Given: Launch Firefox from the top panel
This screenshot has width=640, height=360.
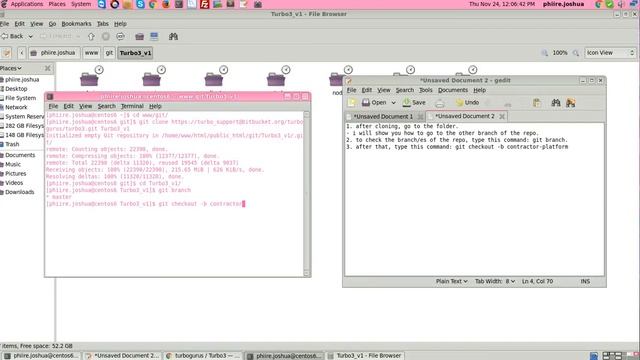Looking at the screenshot, I should tap(166, 4).
